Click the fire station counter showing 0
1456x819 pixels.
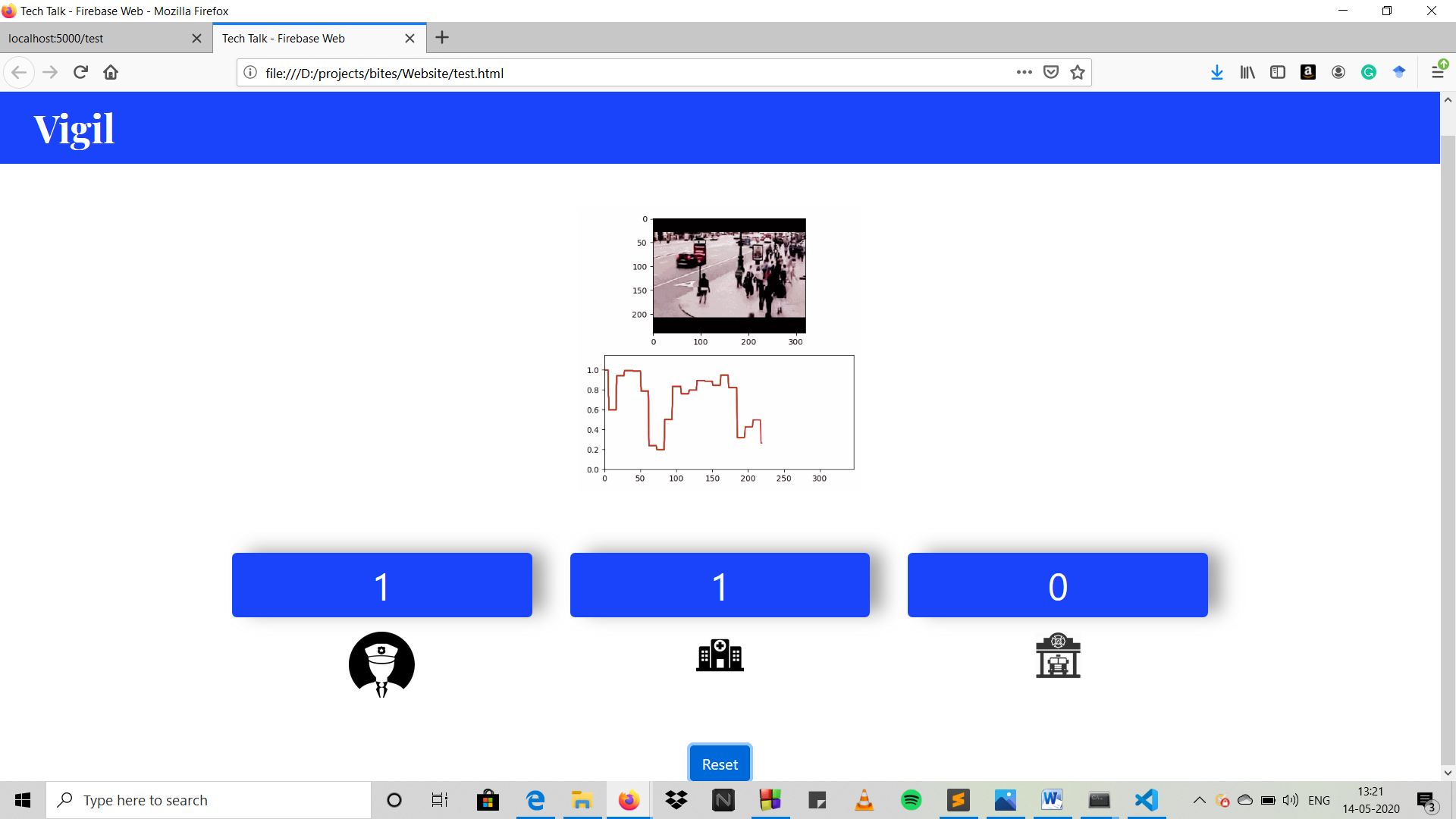(1057, 585)
